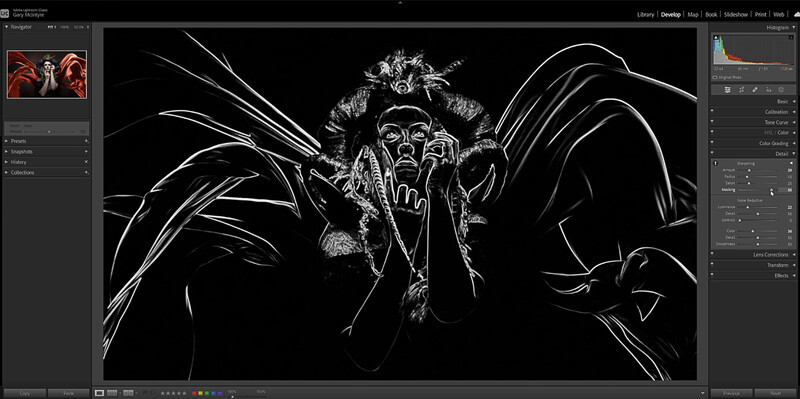Screen dimensions: 800x399
Task: Expand the Snapshots panel
Action: (x=6, y=152)
